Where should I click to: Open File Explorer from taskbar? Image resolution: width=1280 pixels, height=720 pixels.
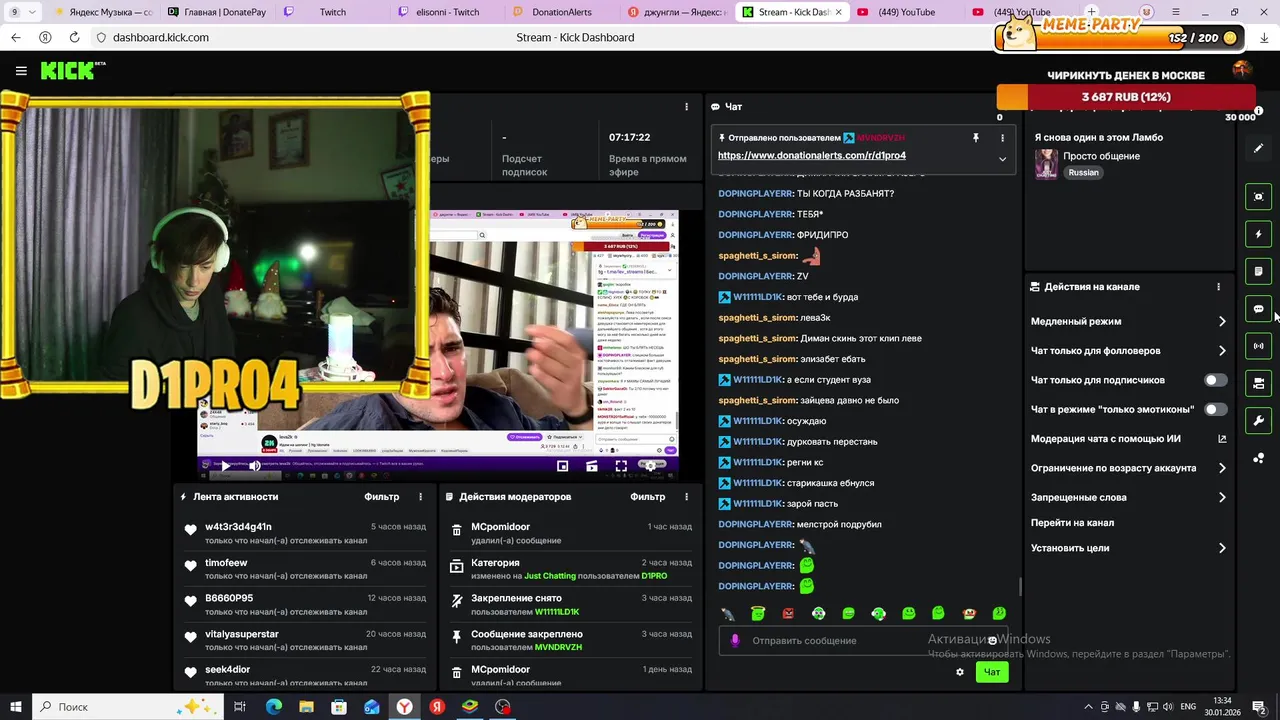coord(307,707)
